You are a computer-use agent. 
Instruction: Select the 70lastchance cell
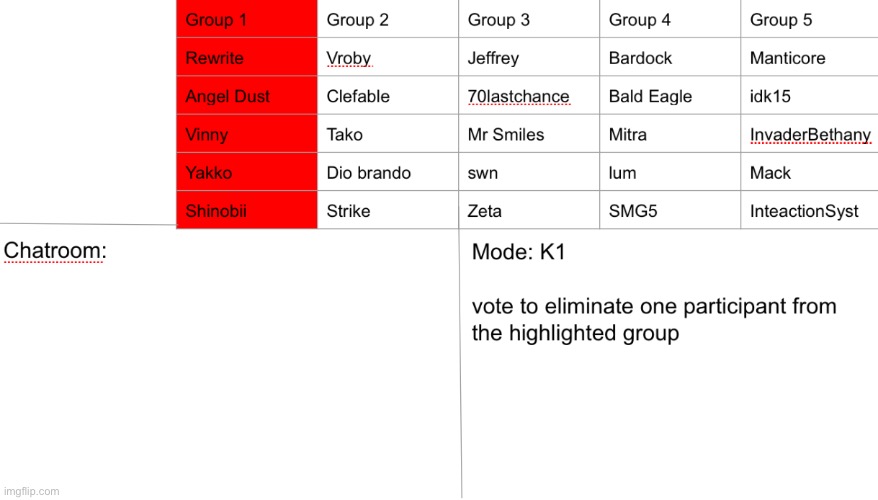click(529, 96)
